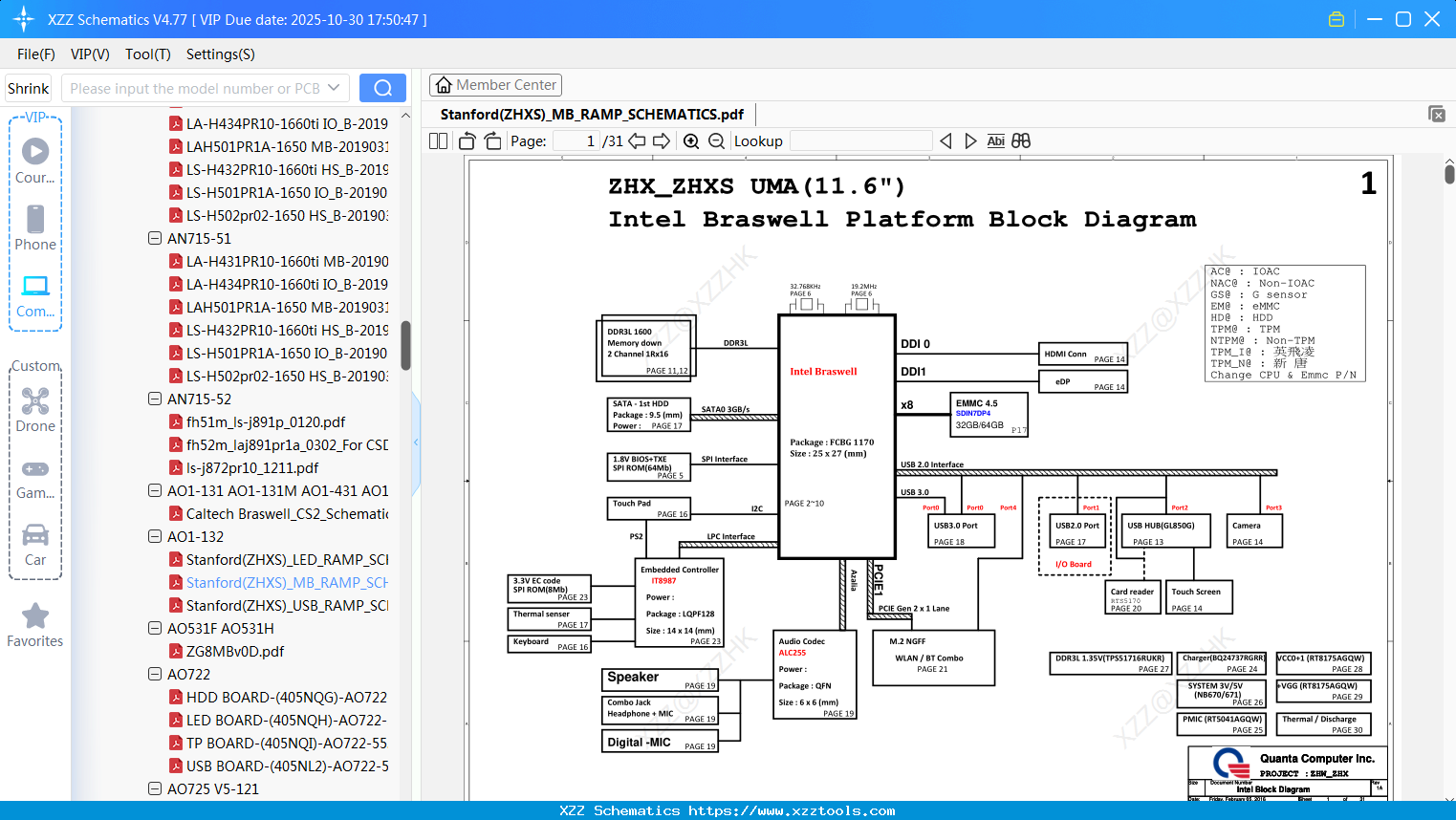The height and width of the screenshot is (820, 1456).
Task: Open the binoculars search tool
Action: tap(1021, 140)
